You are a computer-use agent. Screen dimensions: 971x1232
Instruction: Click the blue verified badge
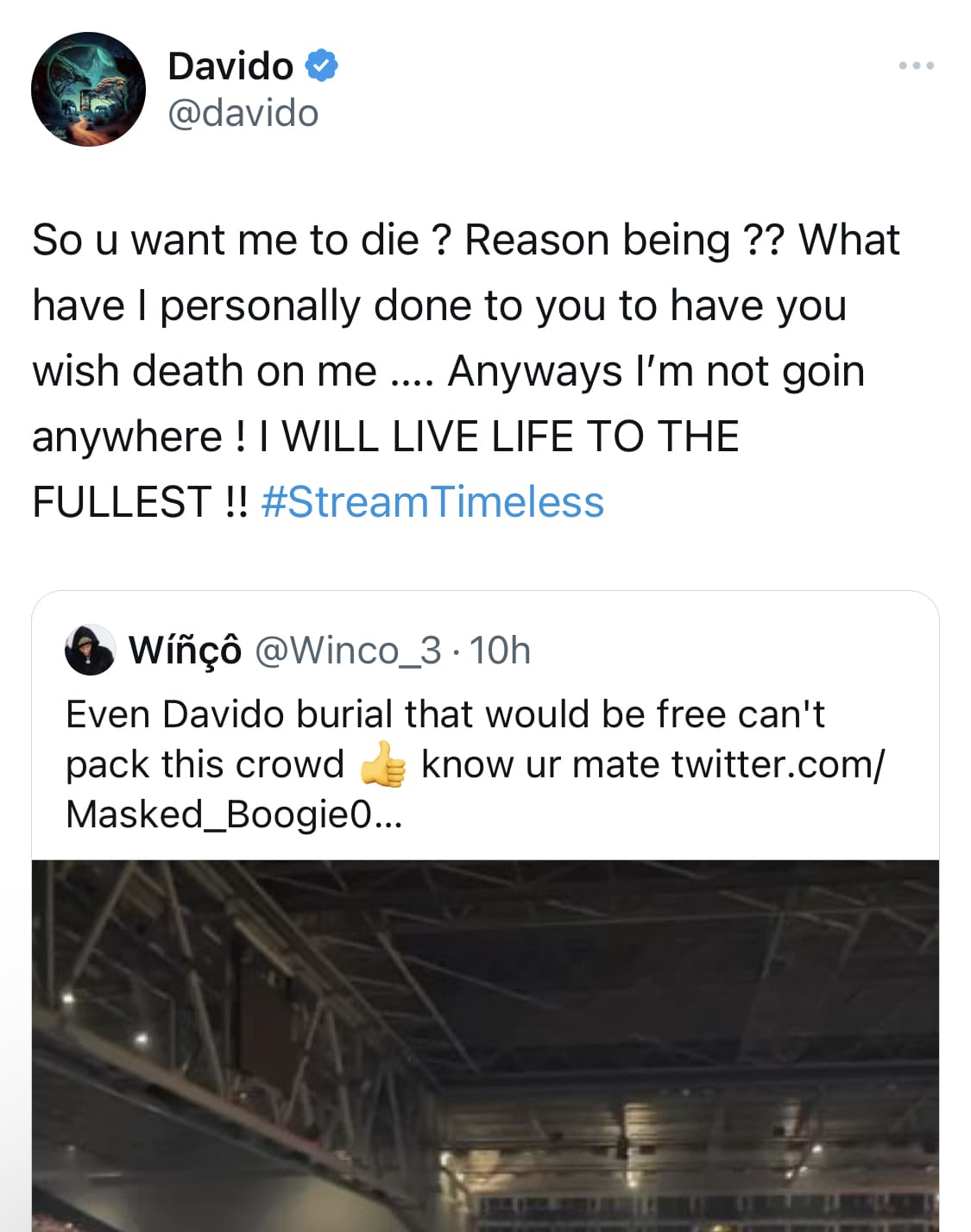(320, 66)
